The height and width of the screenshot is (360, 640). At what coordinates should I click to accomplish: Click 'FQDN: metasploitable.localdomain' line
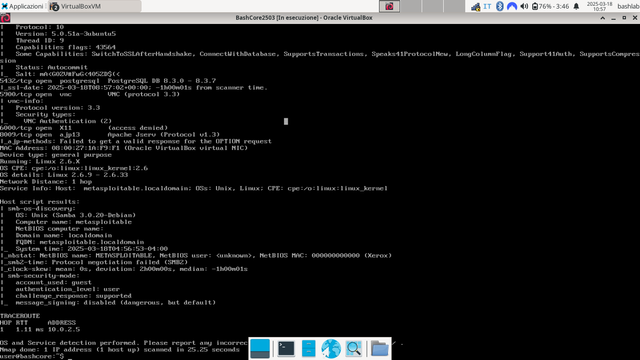click(x=80, y=242)
